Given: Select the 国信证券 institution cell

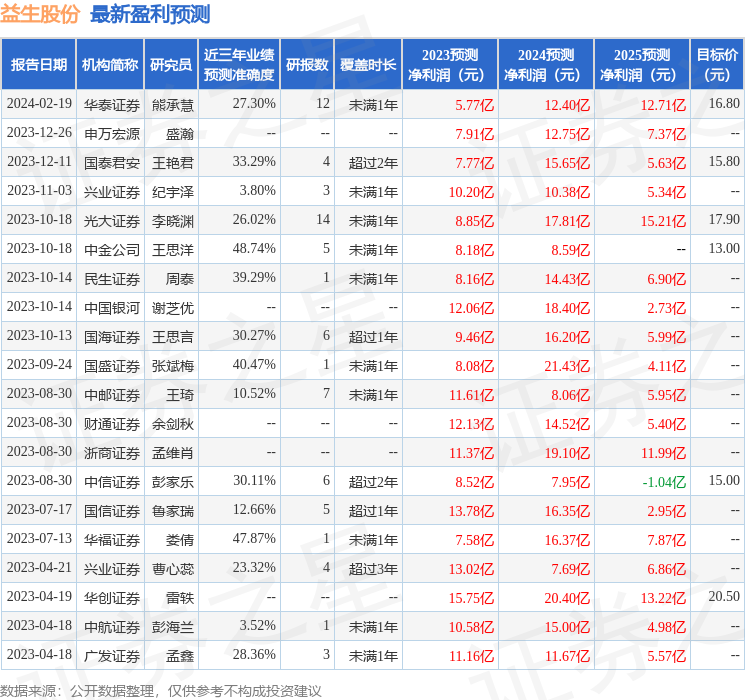Looking at the screenshot, I should (x=112, y=510).
